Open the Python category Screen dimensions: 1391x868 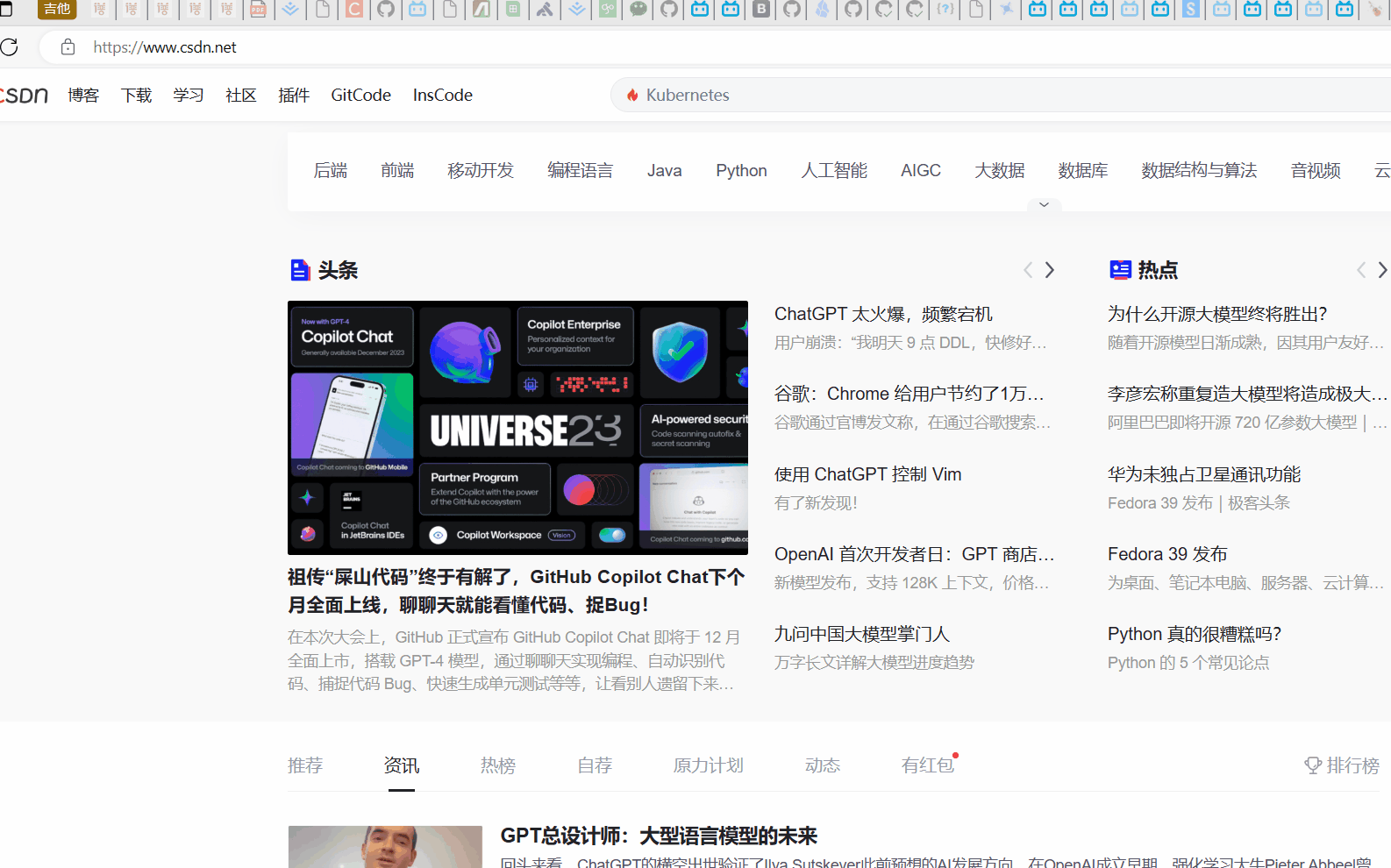click(741, 170)
